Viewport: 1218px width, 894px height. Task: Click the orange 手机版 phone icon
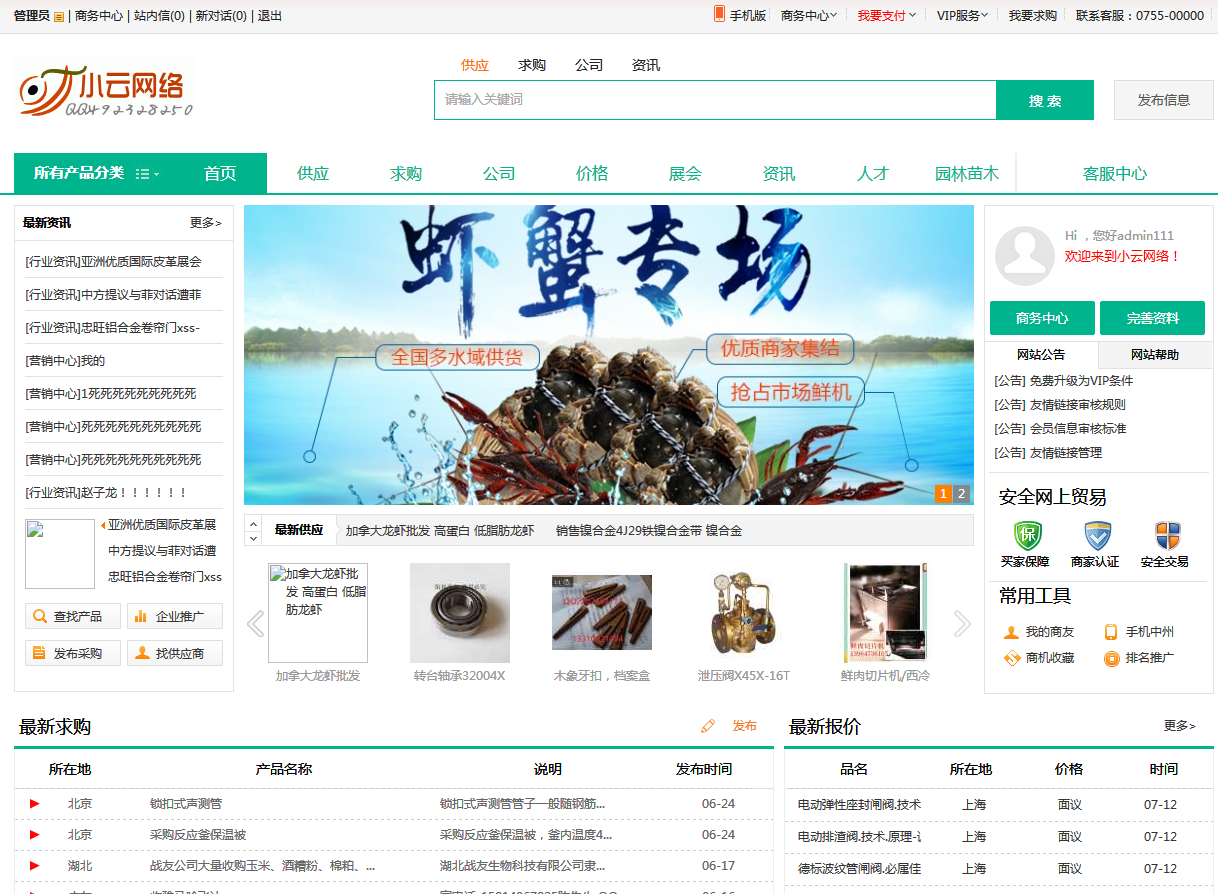(x=719, y=14)
